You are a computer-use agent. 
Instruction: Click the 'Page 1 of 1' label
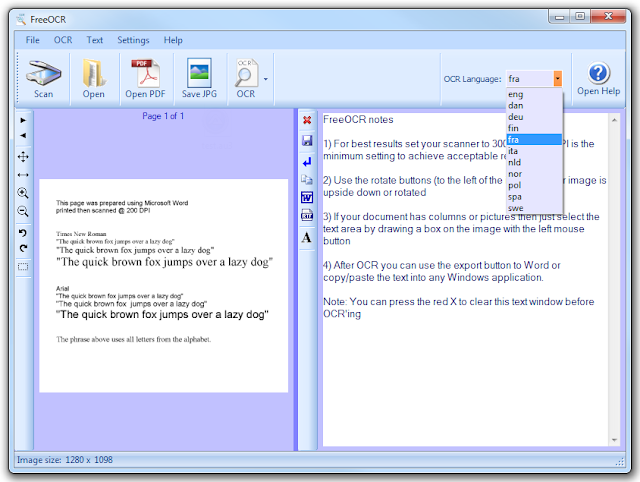163,116
